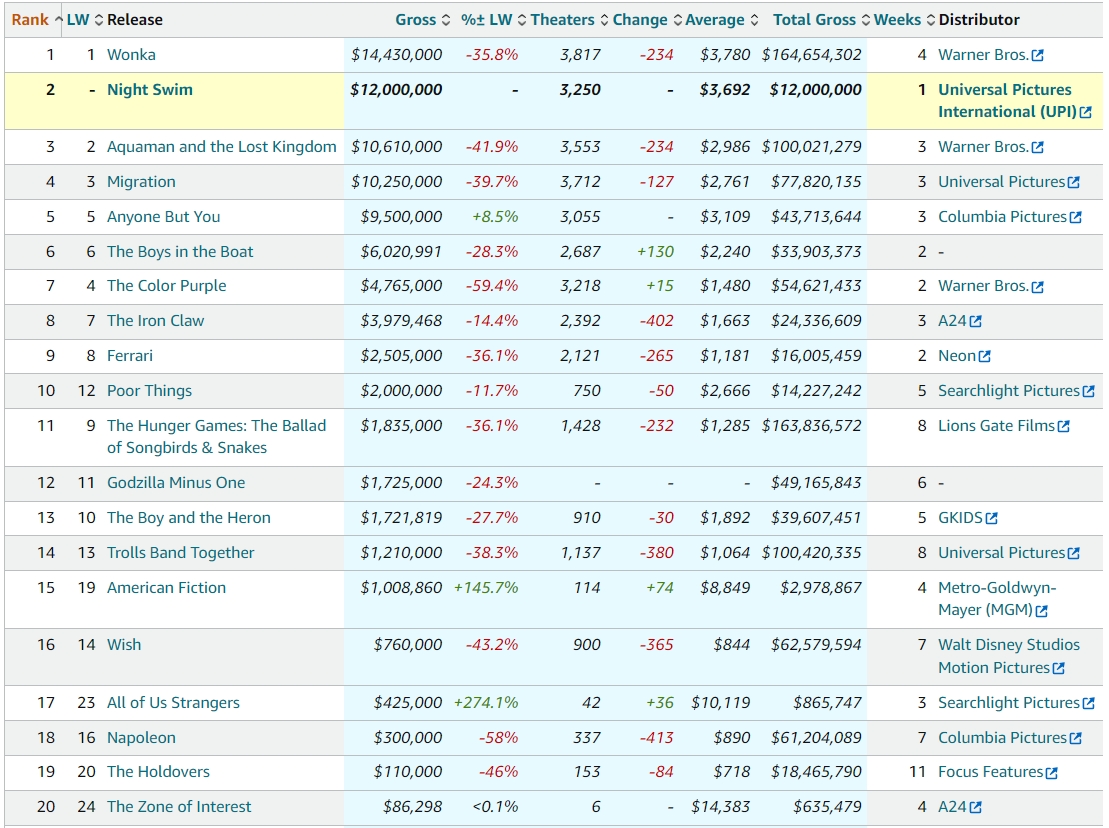This screenshot has width=1109, height=828.
Task: Click external link icon beside GKIDS
Action: (992, 518)
